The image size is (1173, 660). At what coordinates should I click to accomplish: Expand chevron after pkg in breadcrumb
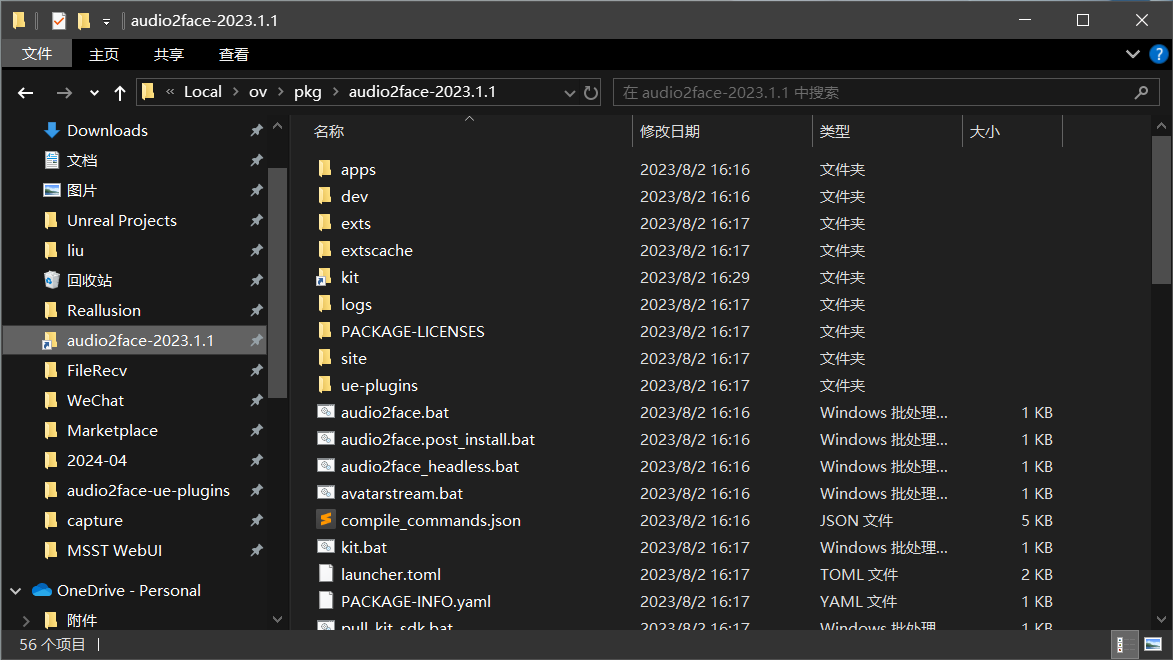[x=335, y=92]
